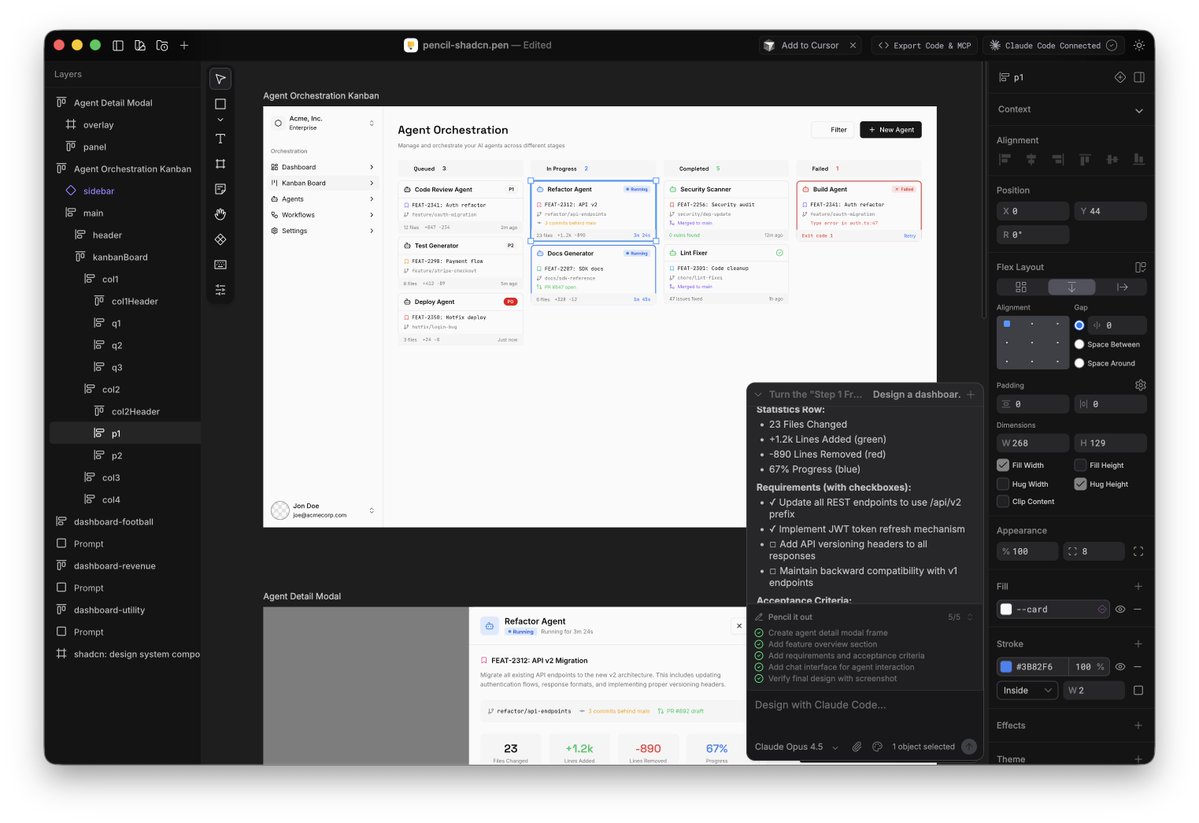Open shape tools dropdown chevron below rectangle
The height and width of the screenshot is (823, 1199).
point(220,120)
